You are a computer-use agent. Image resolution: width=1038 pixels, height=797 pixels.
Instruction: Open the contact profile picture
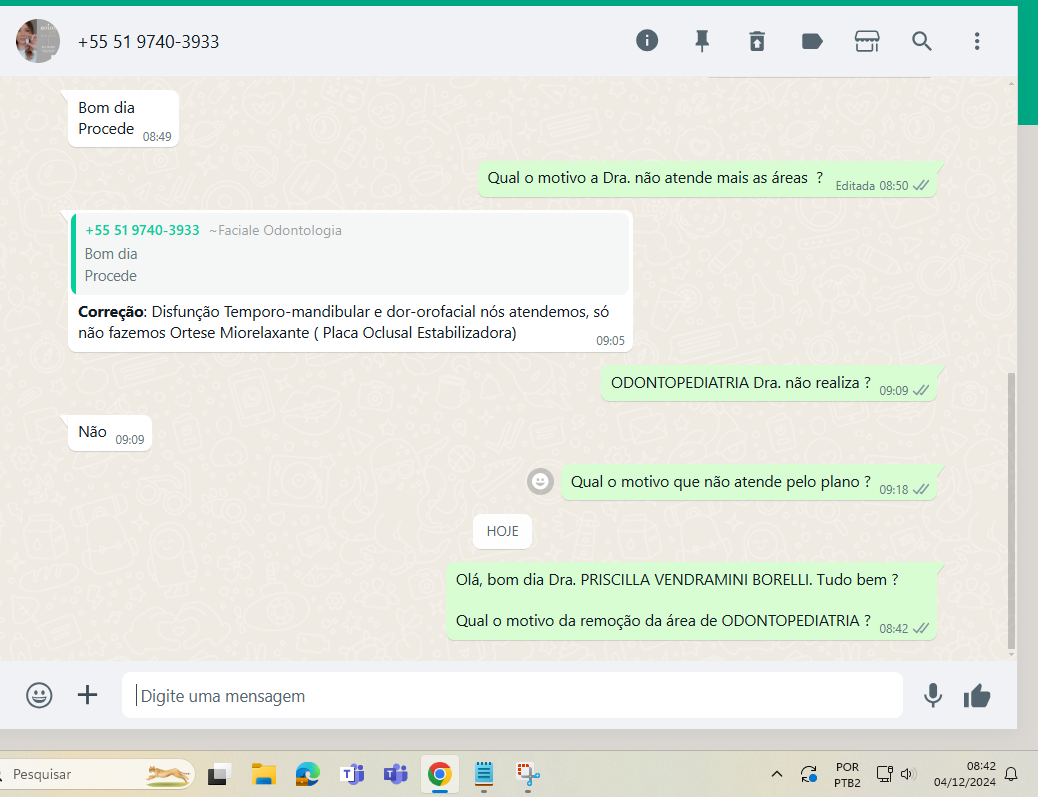pyautogui.click(x=38, y=41)
